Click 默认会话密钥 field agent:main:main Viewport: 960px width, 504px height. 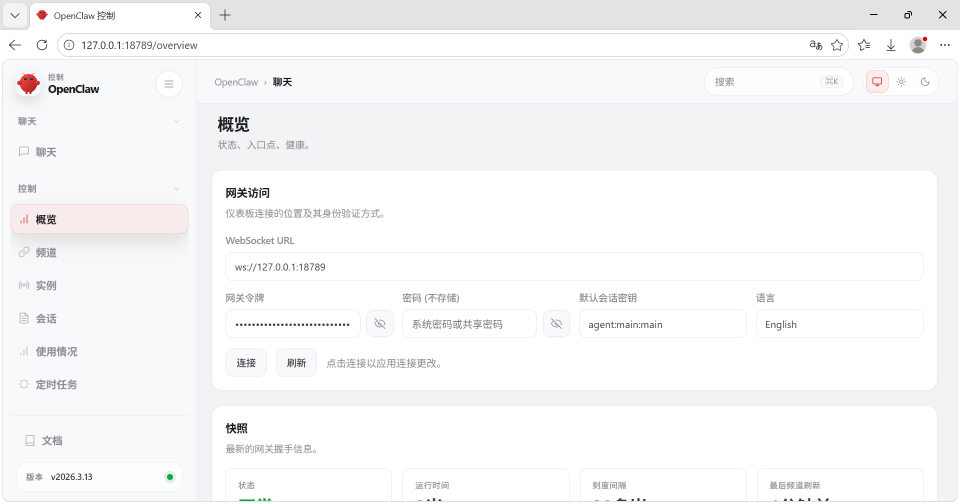[662, 324]
